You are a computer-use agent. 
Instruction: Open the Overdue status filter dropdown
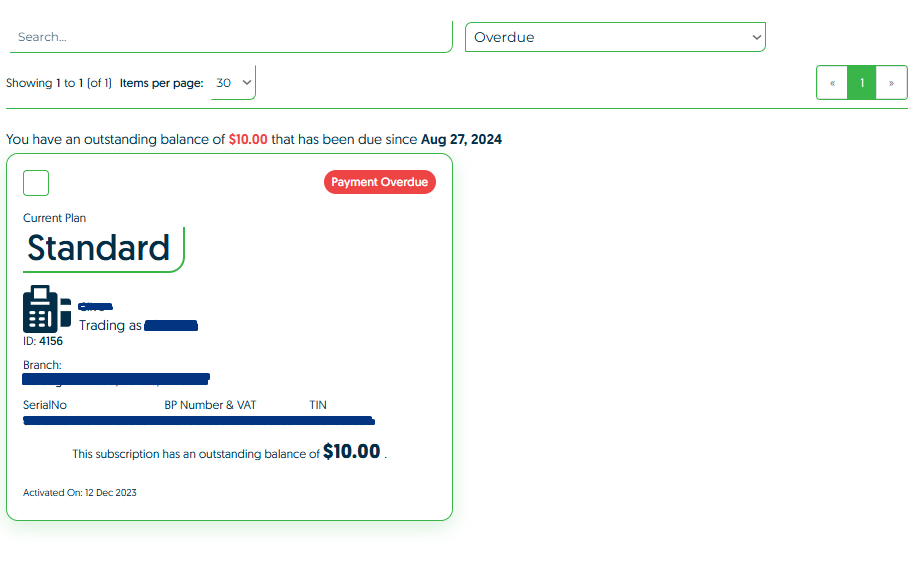(615, 37)
